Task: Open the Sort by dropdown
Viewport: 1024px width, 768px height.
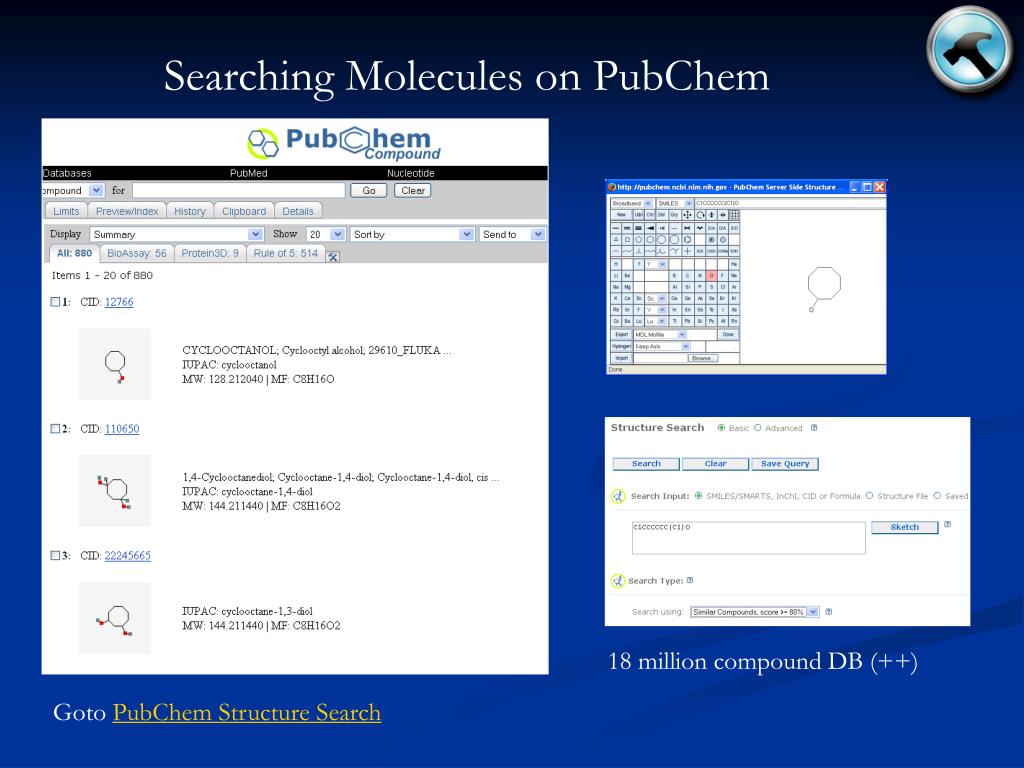Action: (411, 234)
